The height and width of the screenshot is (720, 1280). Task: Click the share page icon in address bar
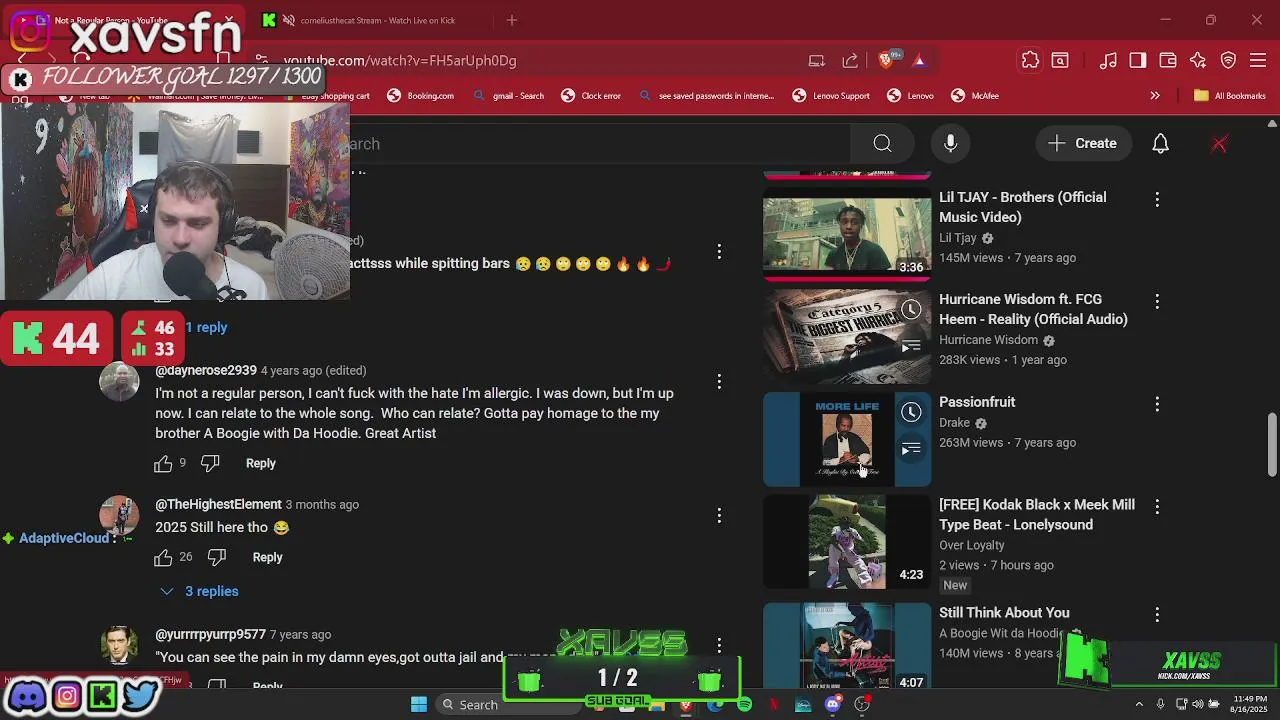[850, 61]
